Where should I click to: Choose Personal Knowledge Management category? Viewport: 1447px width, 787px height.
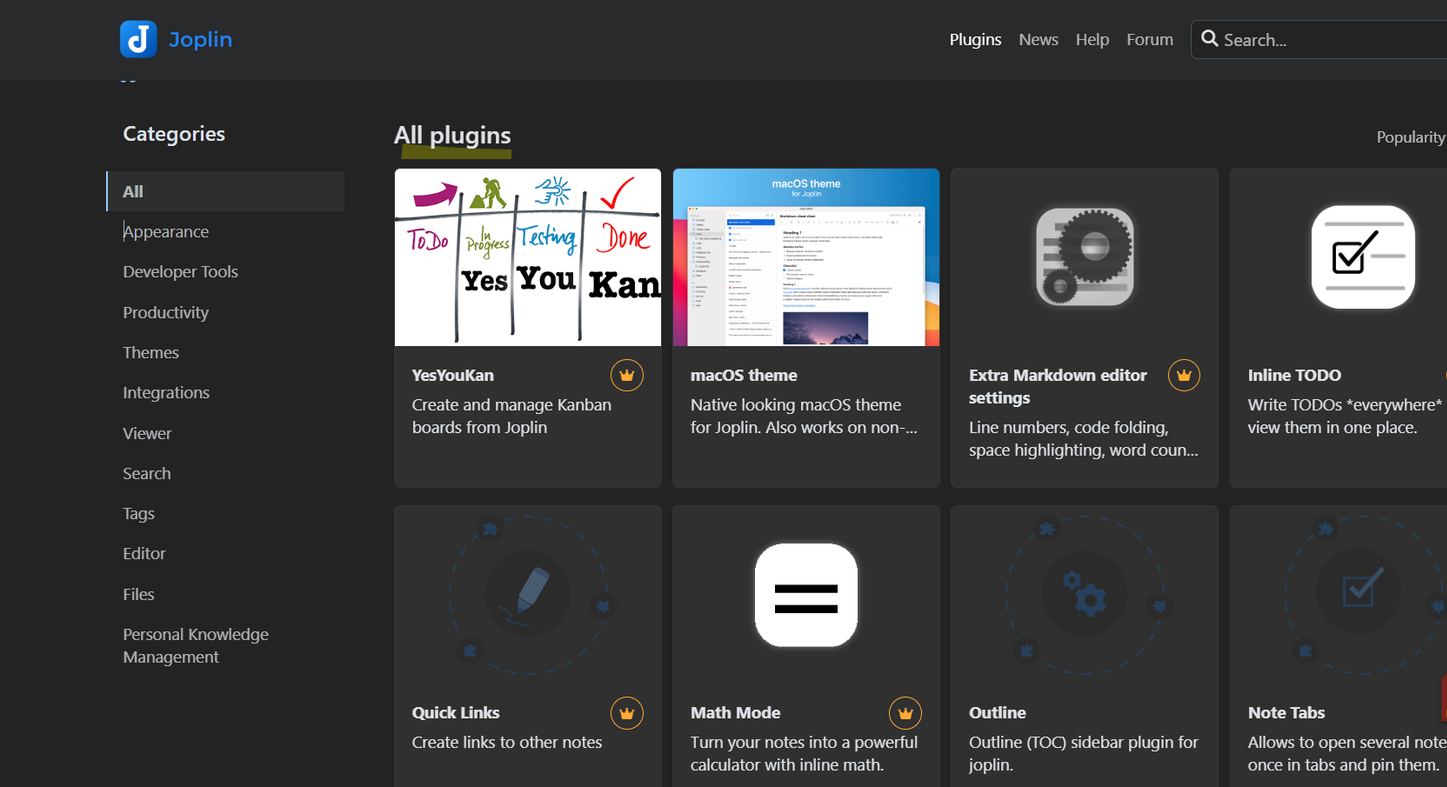click(x=195, y=646)
